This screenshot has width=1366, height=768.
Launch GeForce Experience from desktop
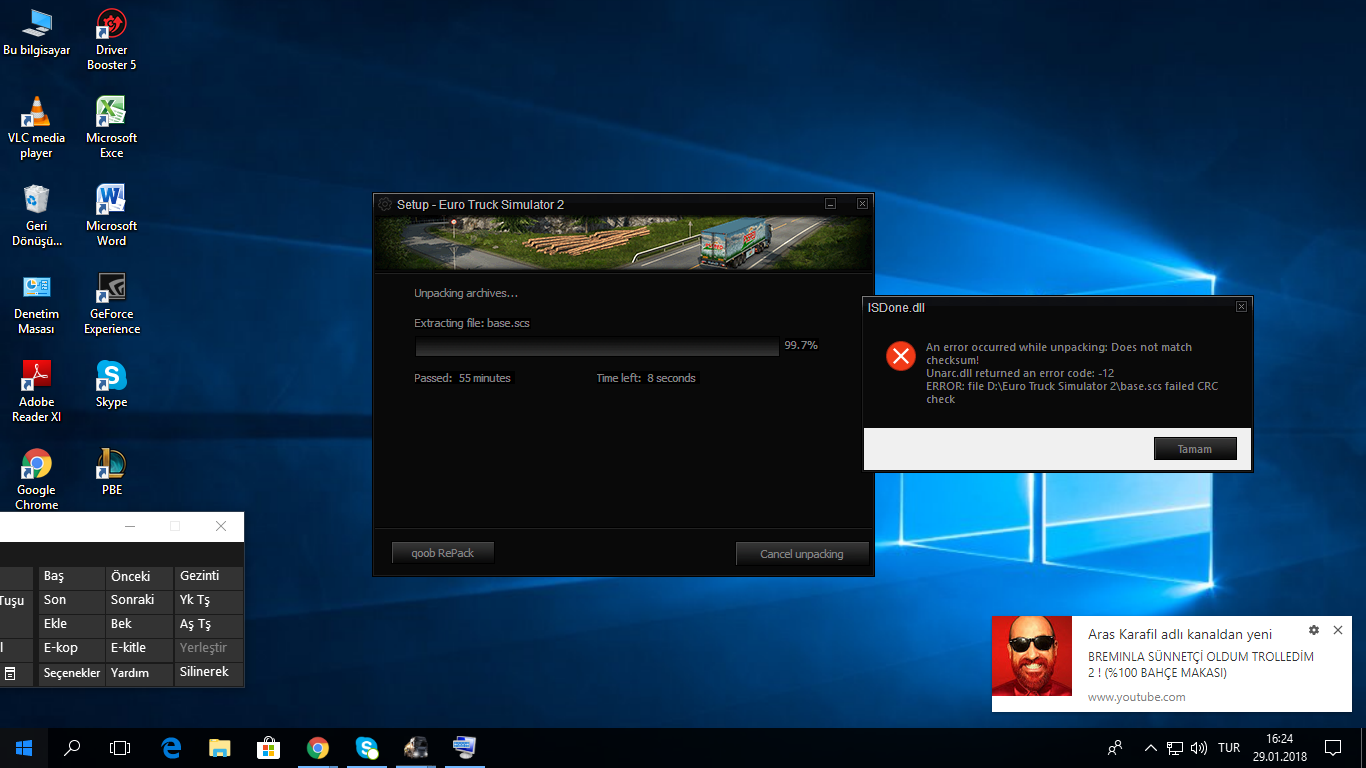click(111, 303)
